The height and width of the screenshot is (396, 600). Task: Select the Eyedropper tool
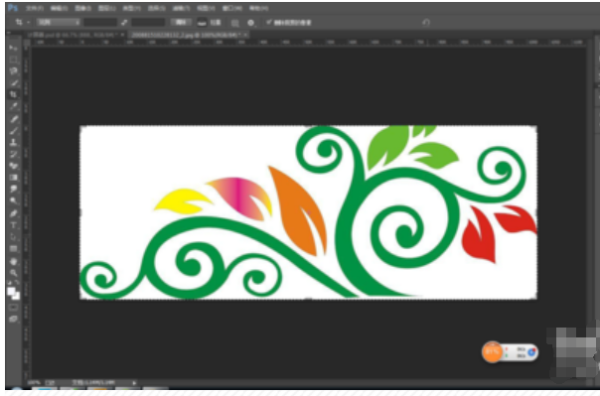tap(14, 107)
